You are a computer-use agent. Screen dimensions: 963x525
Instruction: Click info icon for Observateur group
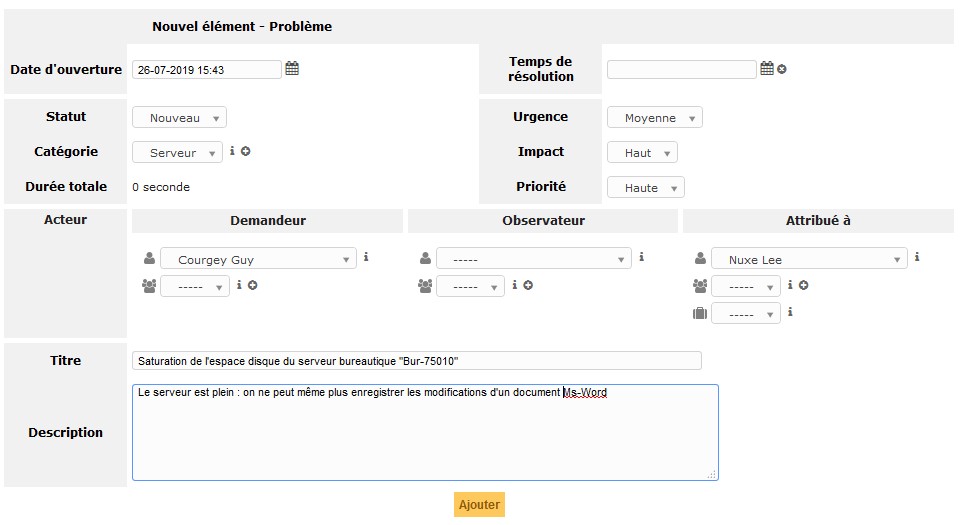click(x=515, y=284)
